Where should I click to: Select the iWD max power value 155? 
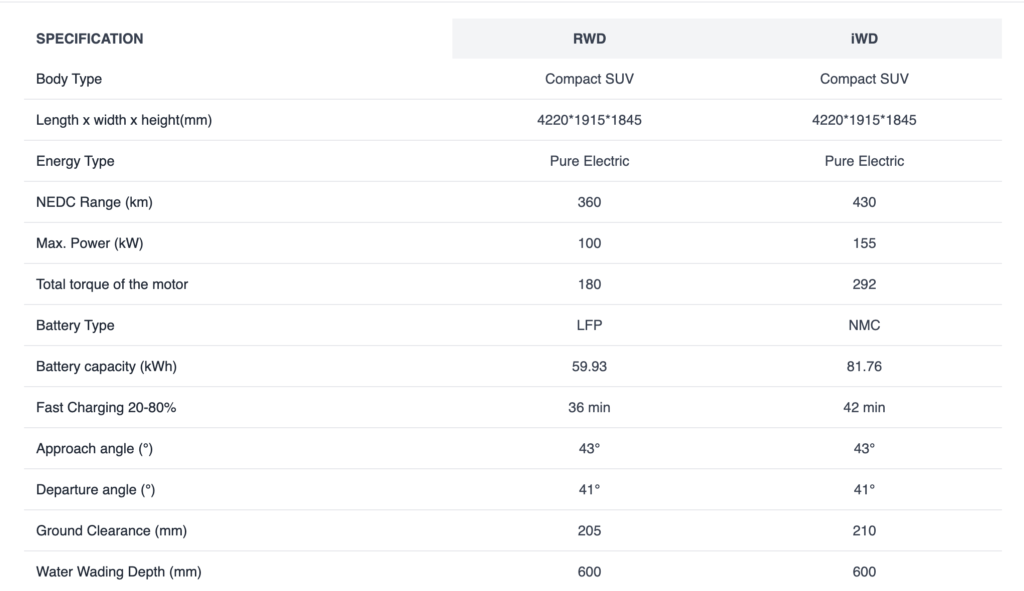pyautogui.click(x=864, y=243)
